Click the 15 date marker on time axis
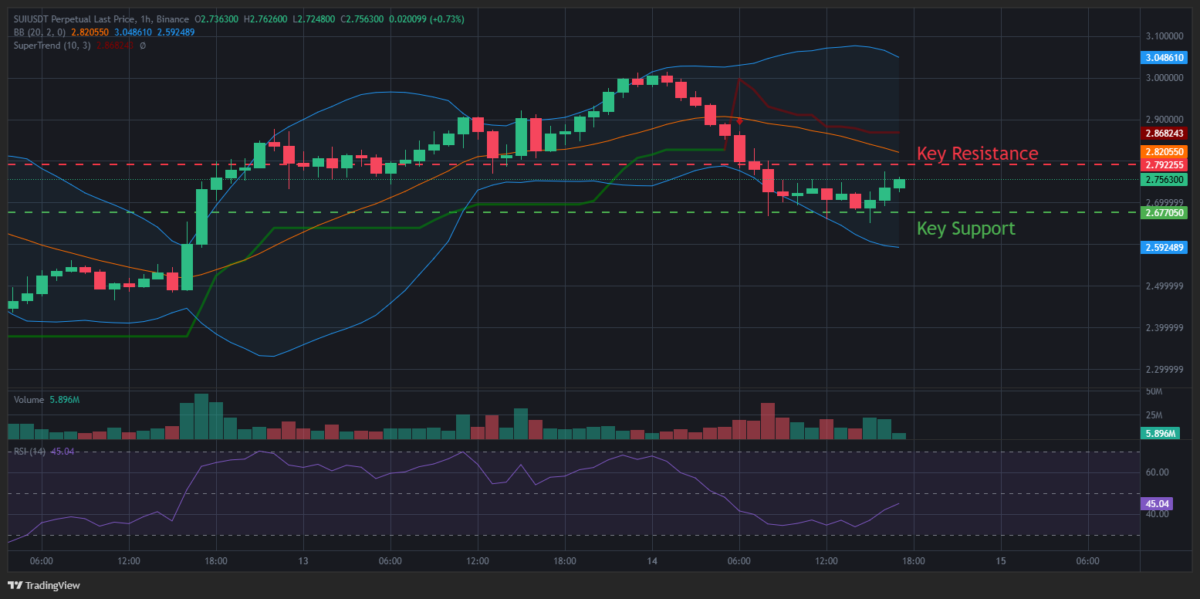 (1000, 562)
